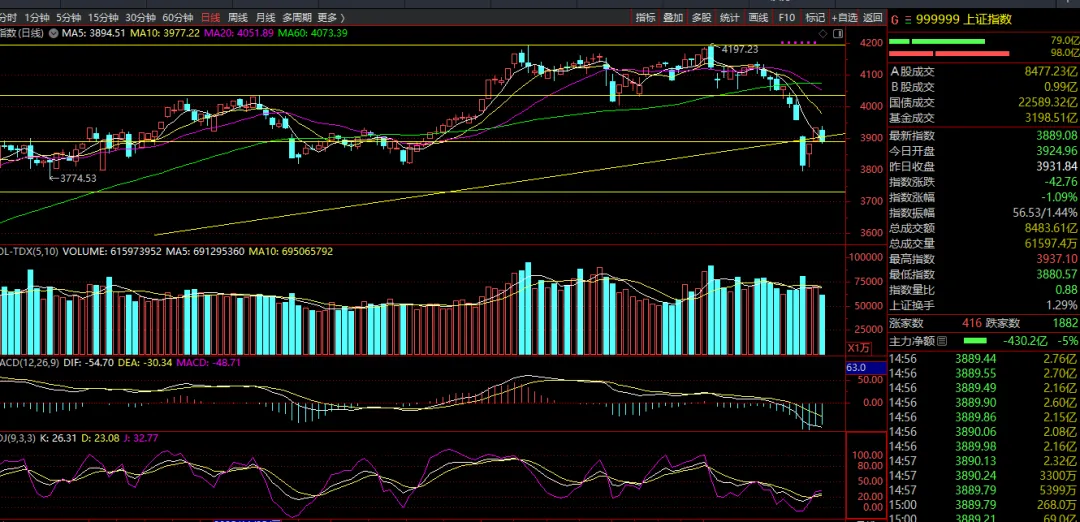The height and width of the screenshot is (522, 1080).
Task: Switch to the 1分钟 period tab
Action: [36, 17]
